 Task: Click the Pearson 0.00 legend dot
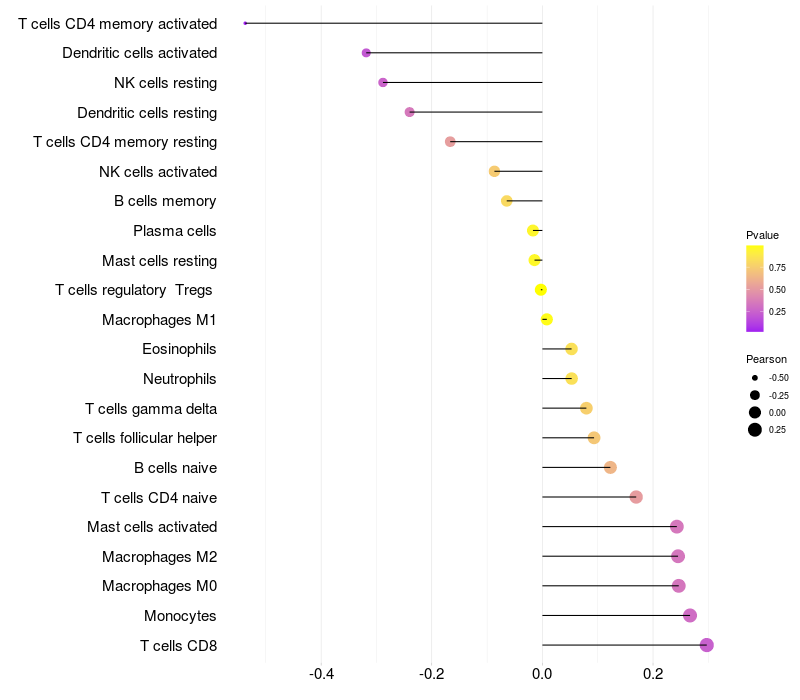tap(755, 412)
